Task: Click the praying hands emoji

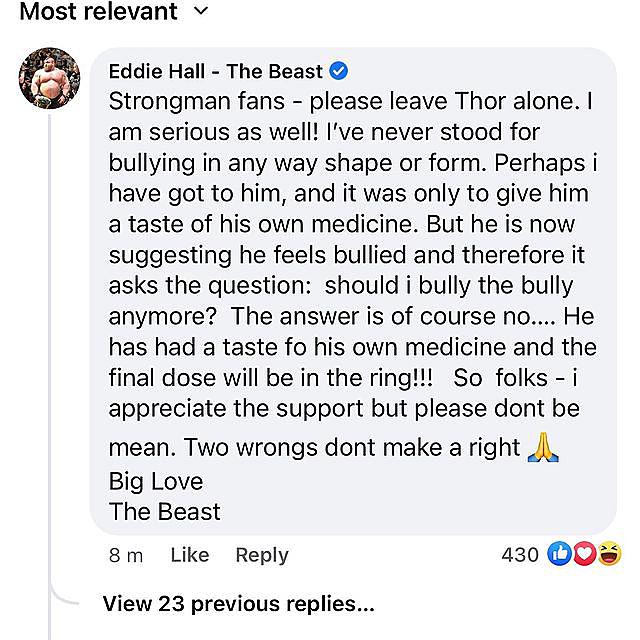Action: coord(542,447)
